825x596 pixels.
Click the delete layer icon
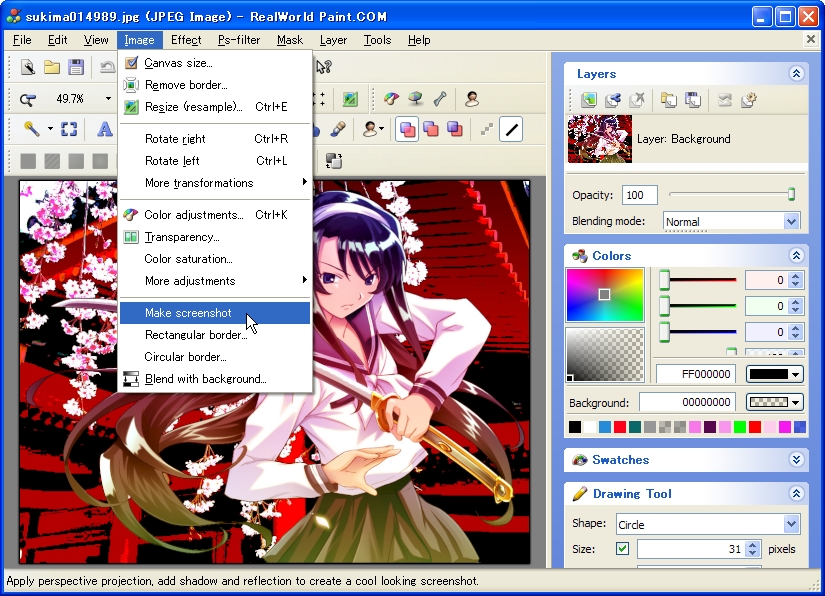[x=637, y=99]
